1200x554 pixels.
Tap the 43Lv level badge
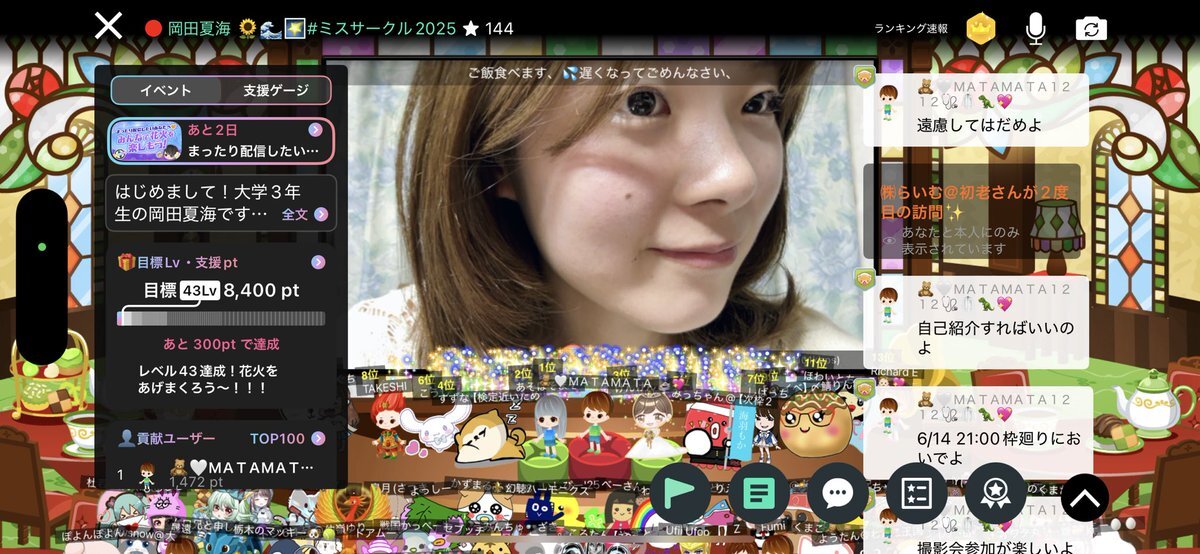point(200,291)
